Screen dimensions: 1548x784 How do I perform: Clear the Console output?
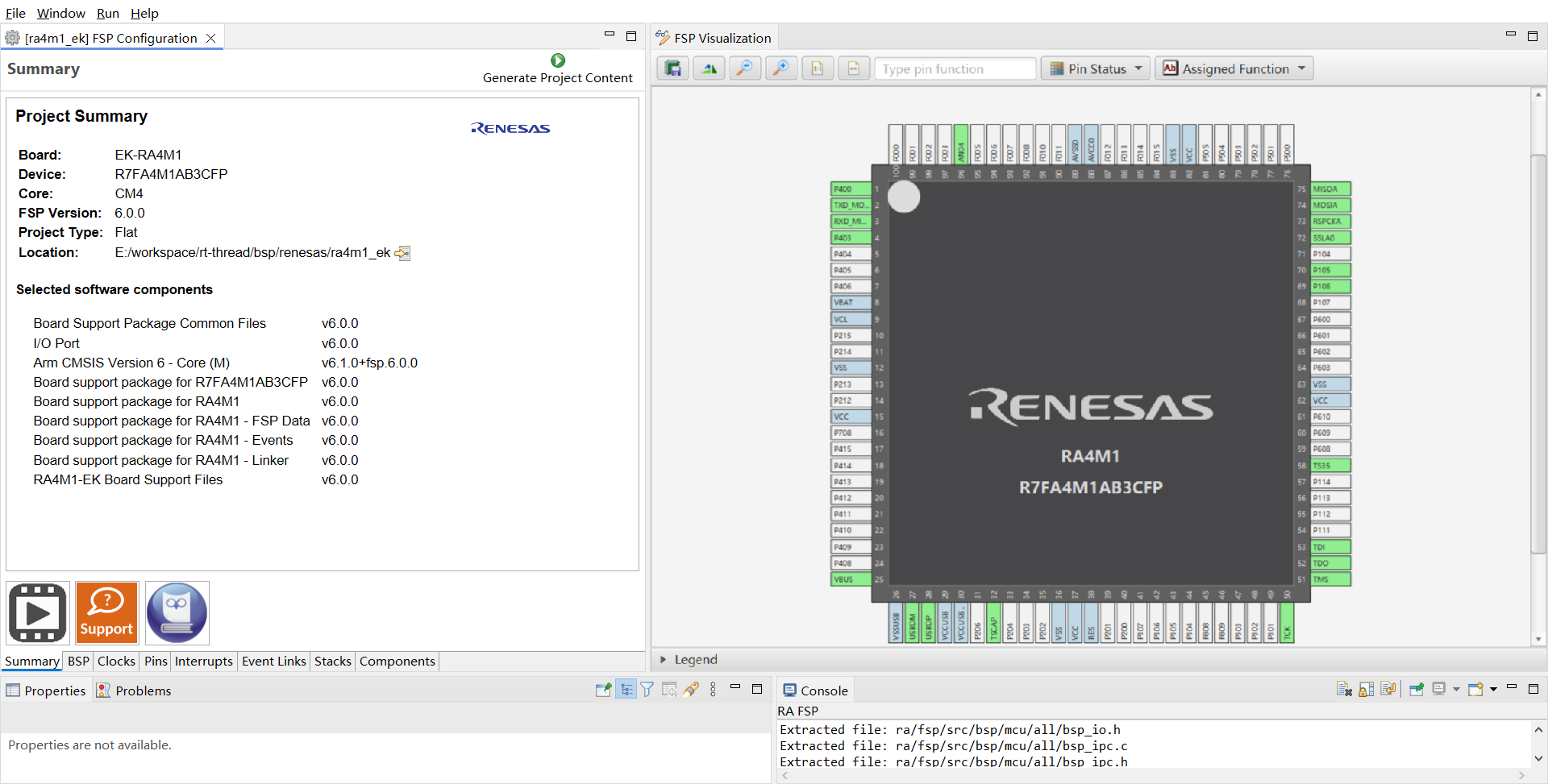pyautogui.click(x=1344, y=690)
